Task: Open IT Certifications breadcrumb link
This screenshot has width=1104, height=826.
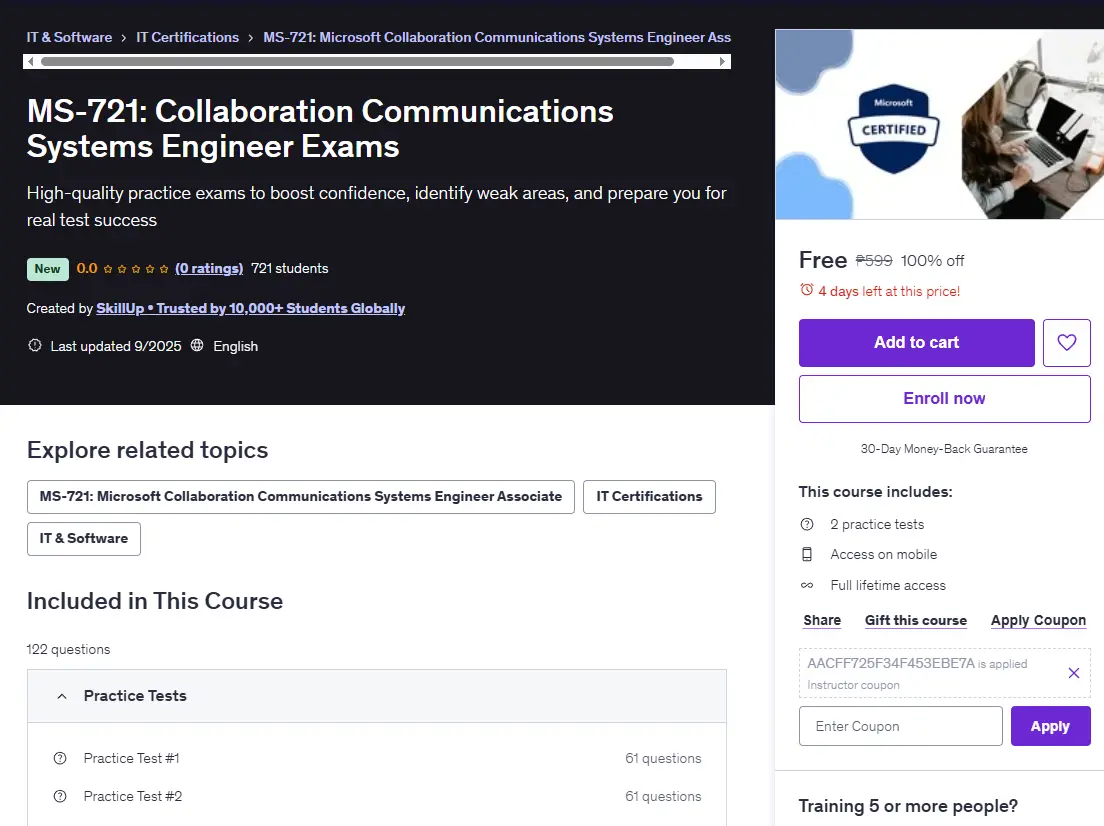Action: point(187,37)
